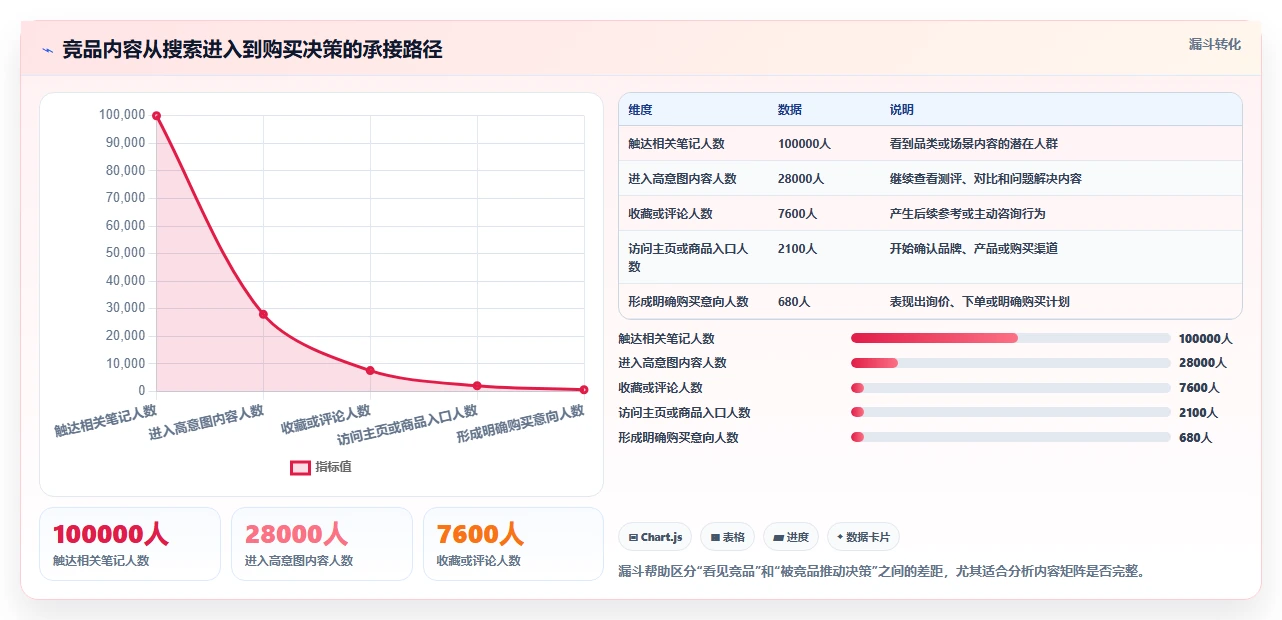Click the 数据 column header

(789, 110)
